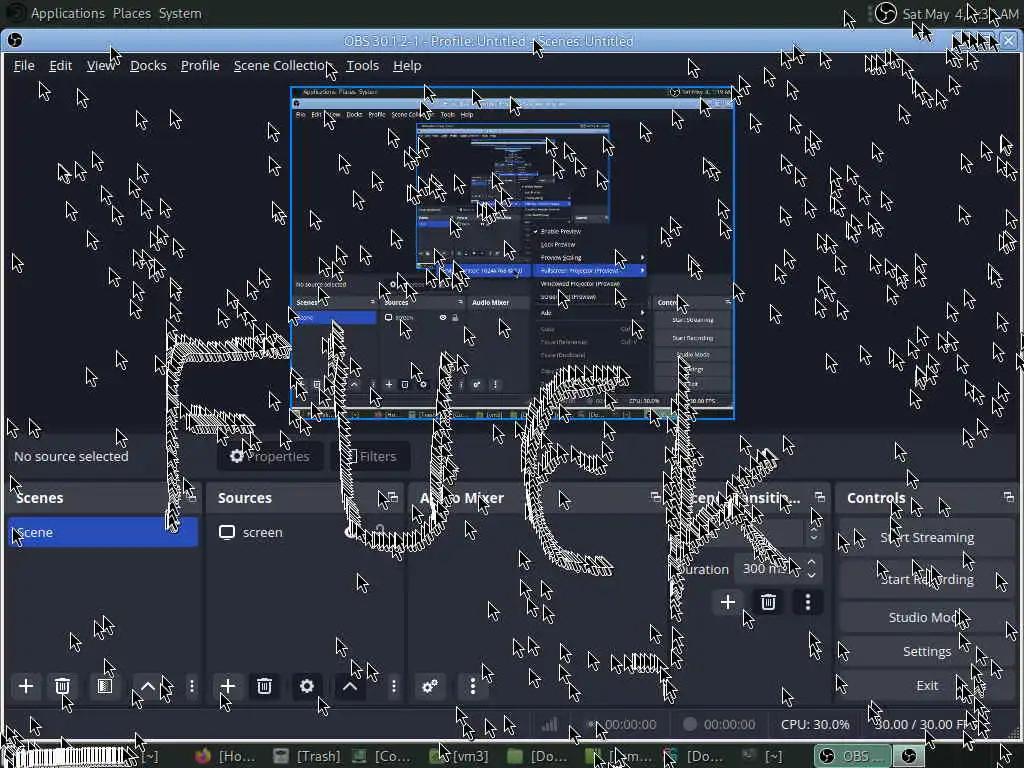Open the Profile menu
This screenshot has width=1024, height=768.
(x=200, y=65)
